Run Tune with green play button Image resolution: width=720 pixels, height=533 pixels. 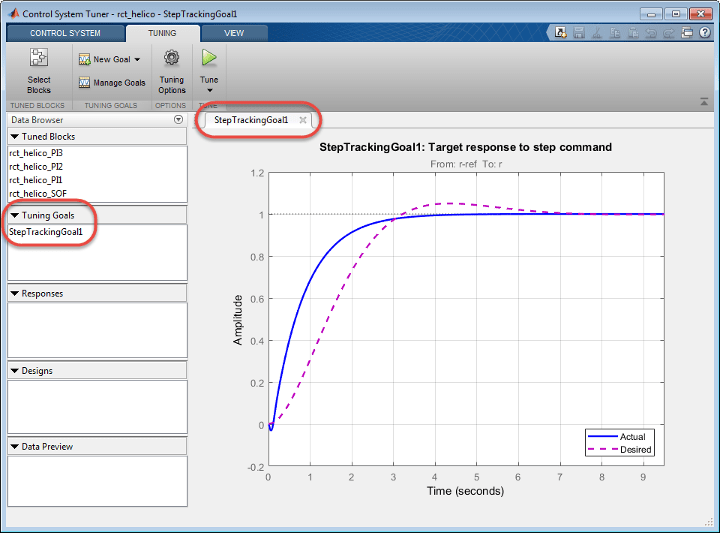click(209, 58)
